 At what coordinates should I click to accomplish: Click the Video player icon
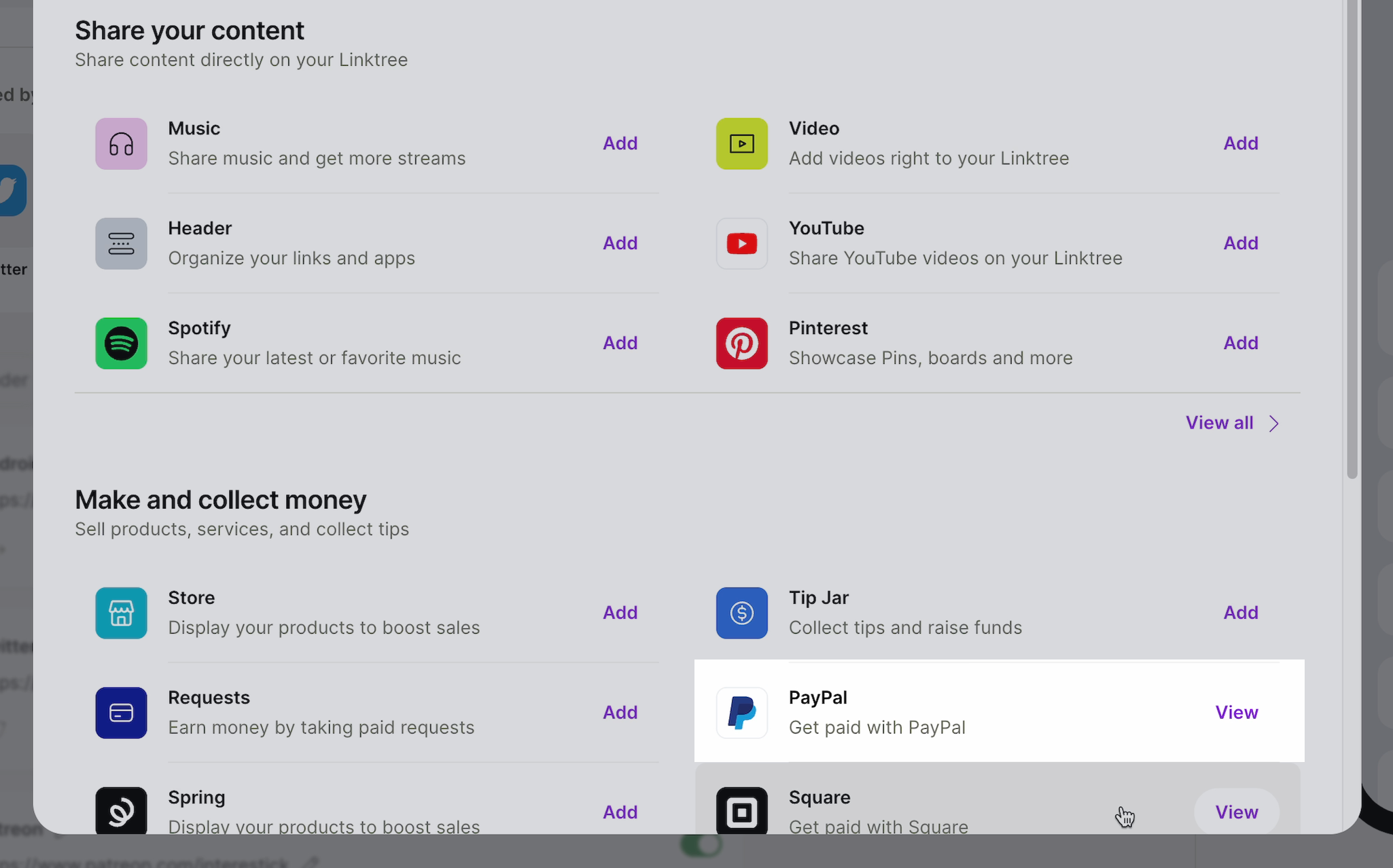pos(741,144)
